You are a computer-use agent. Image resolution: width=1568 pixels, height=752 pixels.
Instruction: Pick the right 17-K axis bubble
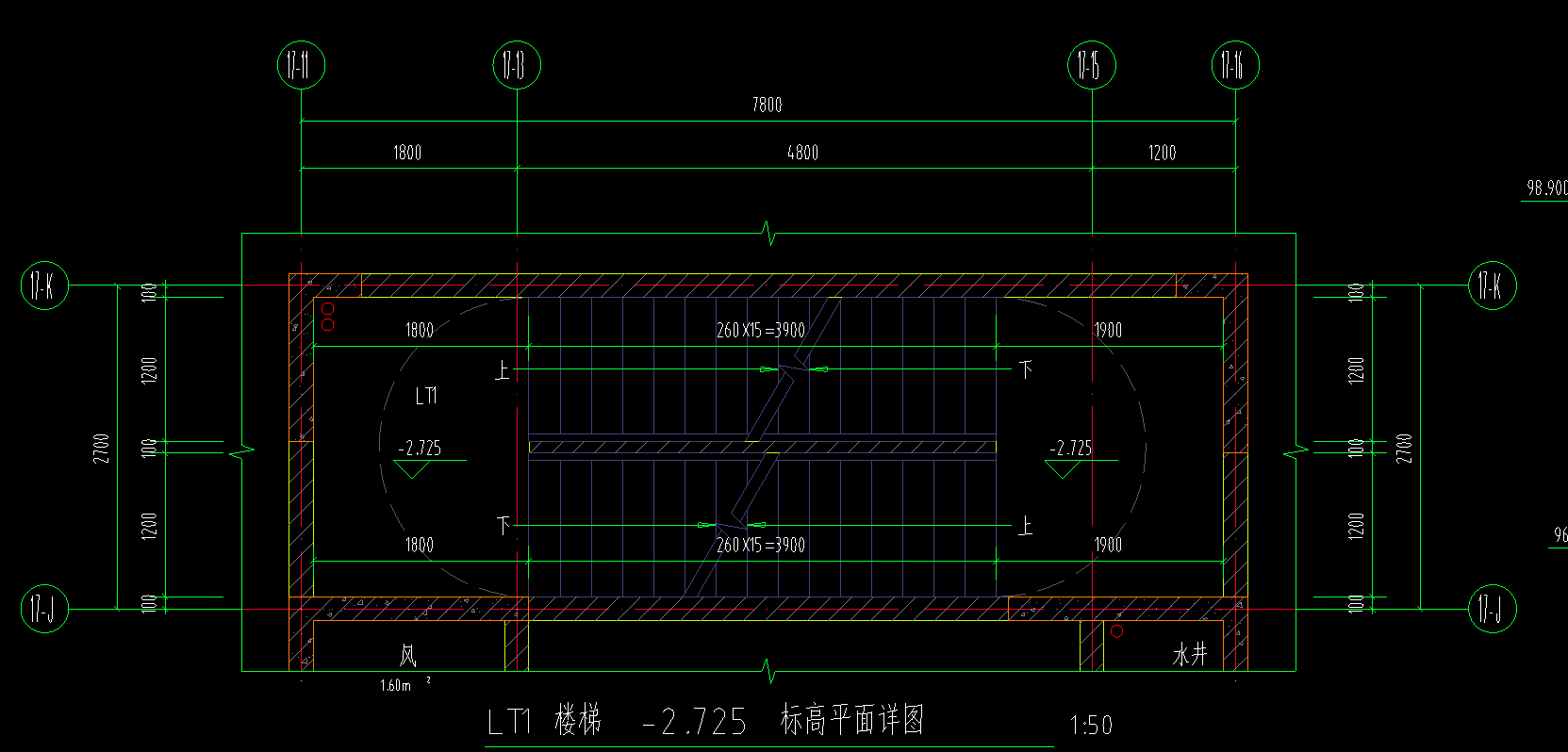coord(1493,285)
